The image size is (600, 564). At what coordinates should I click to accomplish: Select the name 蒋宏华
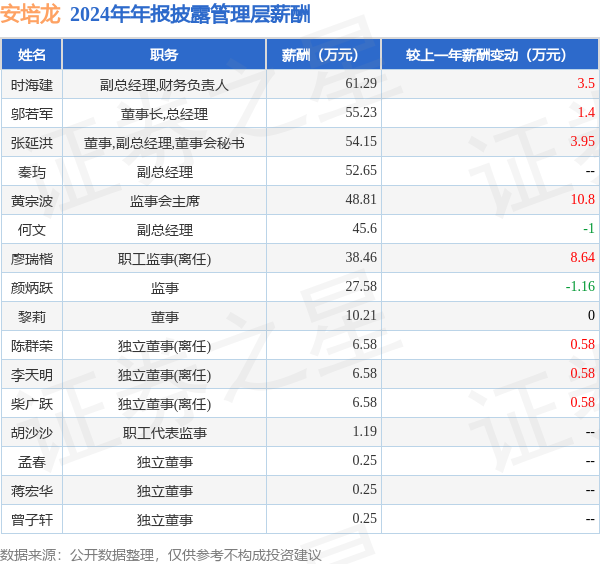(31, 491)
